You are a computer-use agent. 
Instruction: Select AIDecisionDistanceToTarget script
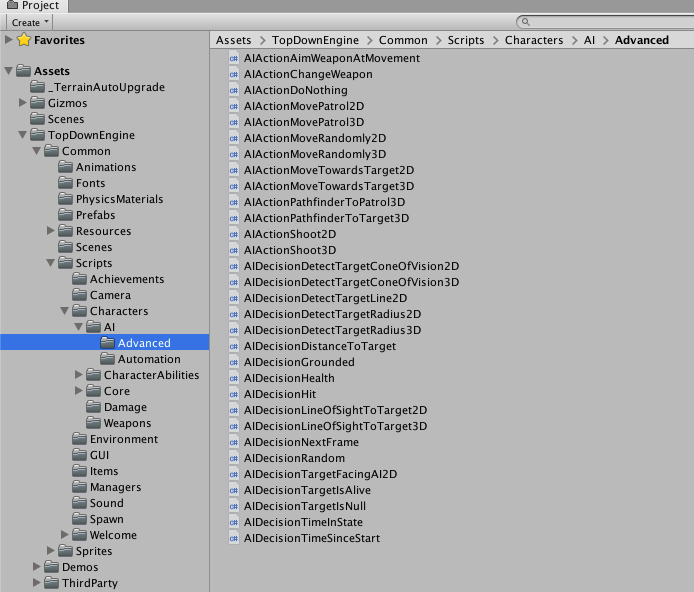[320, 346]
